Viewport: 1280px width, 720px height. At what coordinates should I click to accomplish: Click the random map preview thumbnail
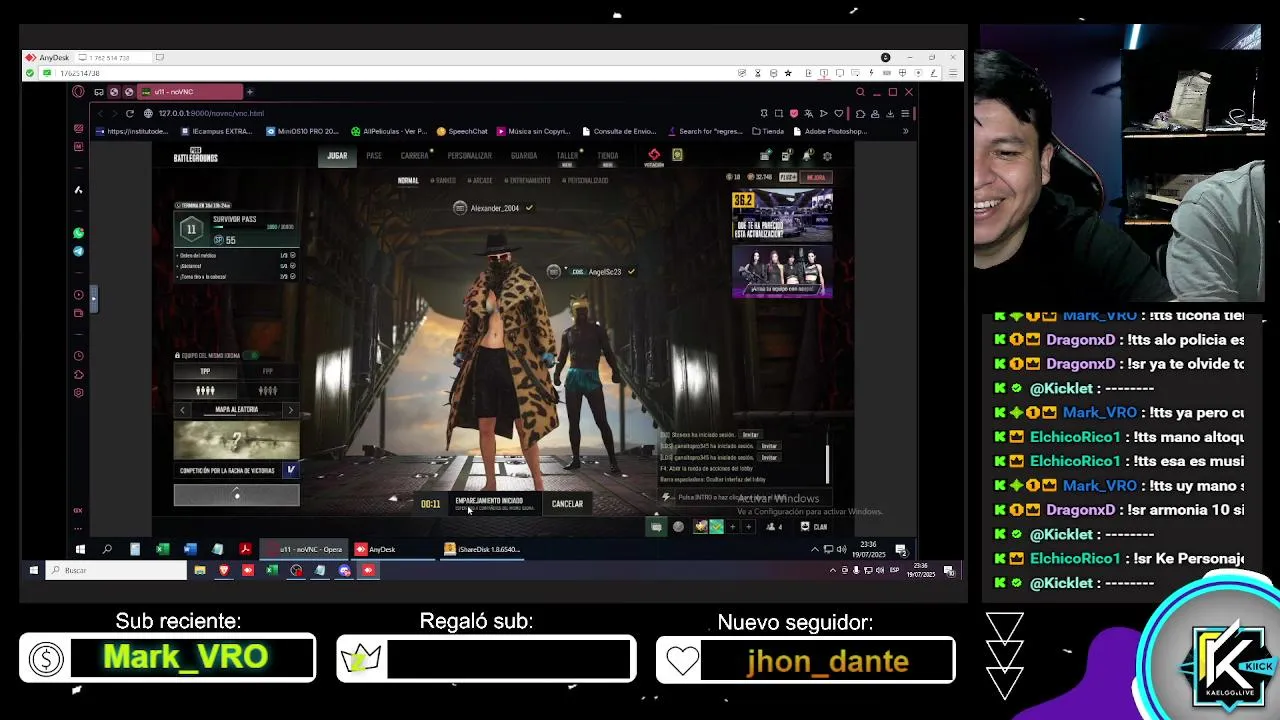tap(236, 440)
